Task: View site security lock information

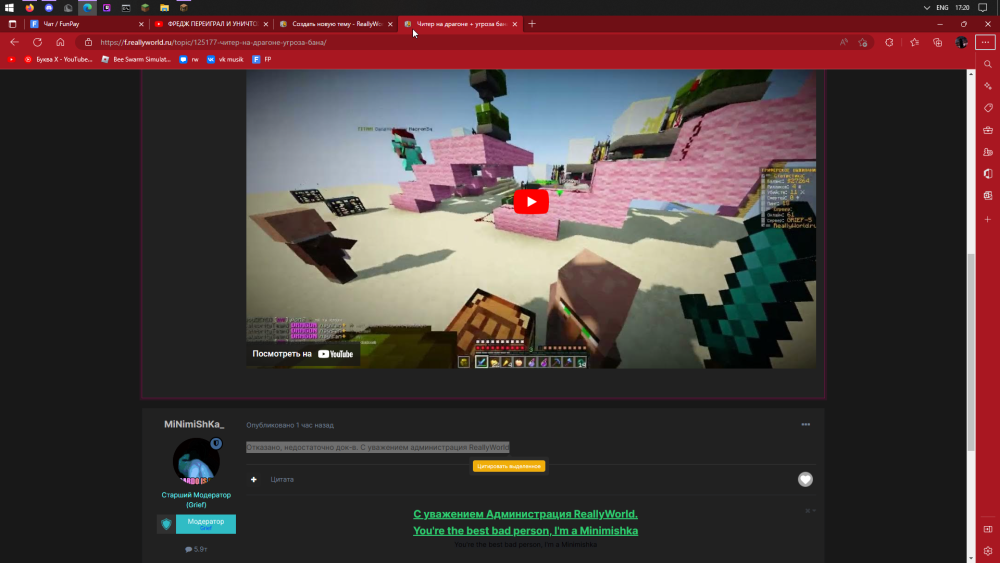Action: (x=88, y=42)
